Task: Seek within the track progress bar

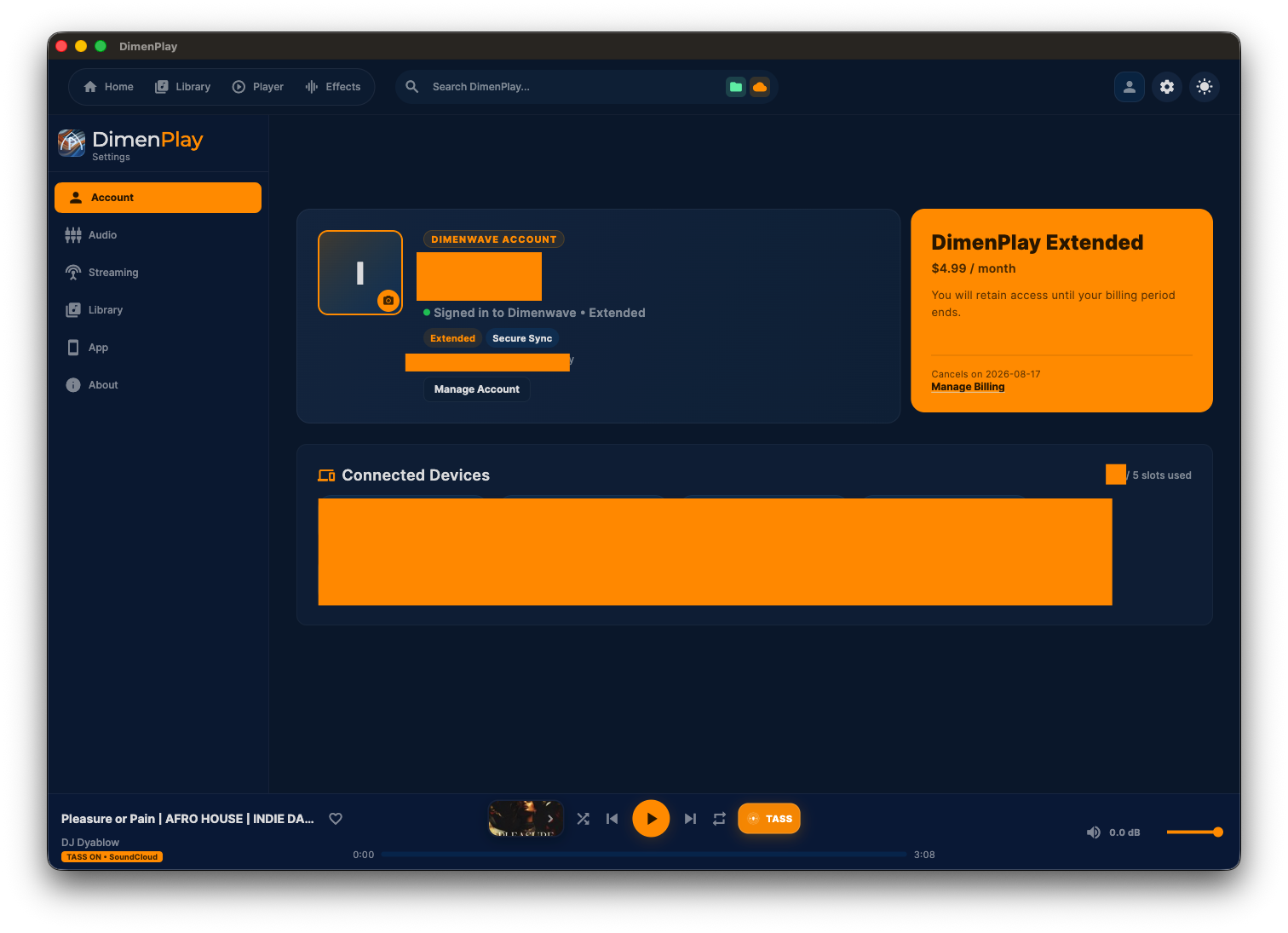Action: 644,854
